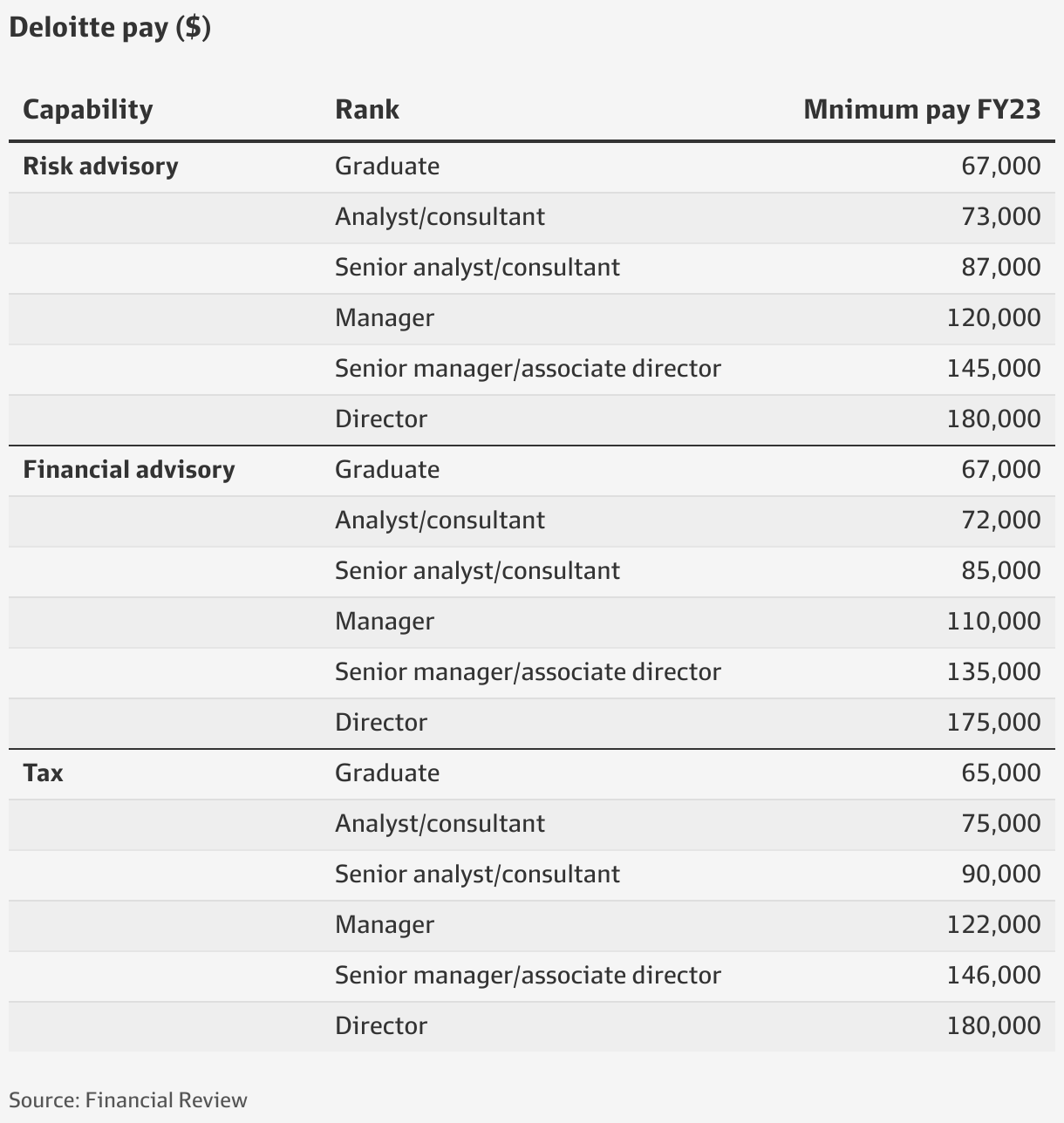Click Risk advisory Director pay 180,000

pyautogui.click(x=994, y=419)
